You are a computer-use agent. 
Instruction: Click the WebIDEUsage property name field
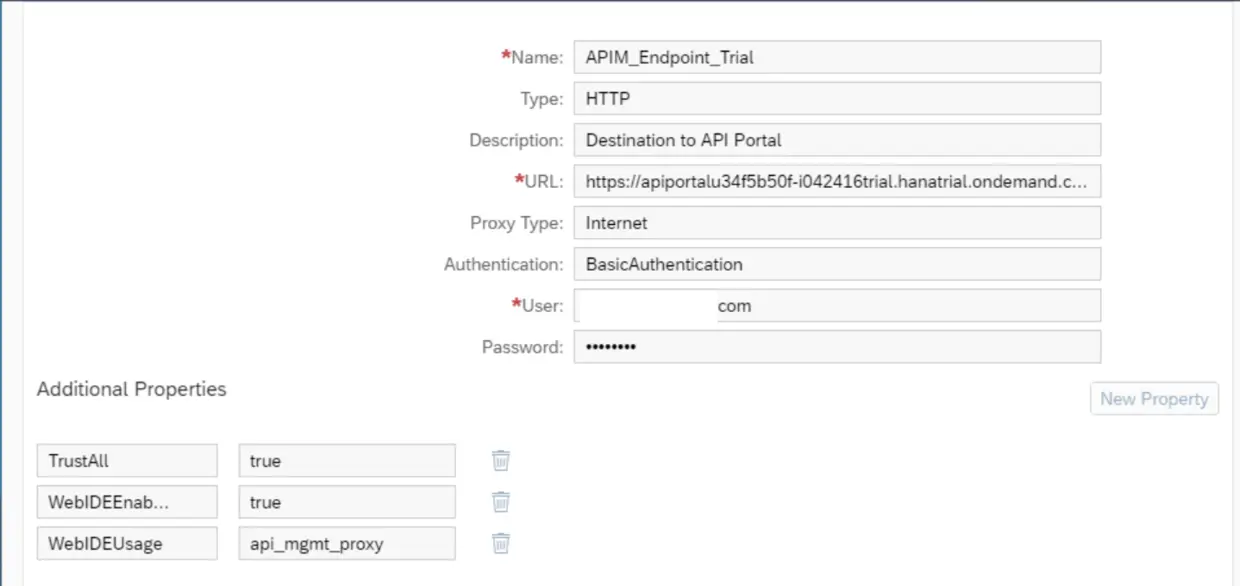click(127, 544)
